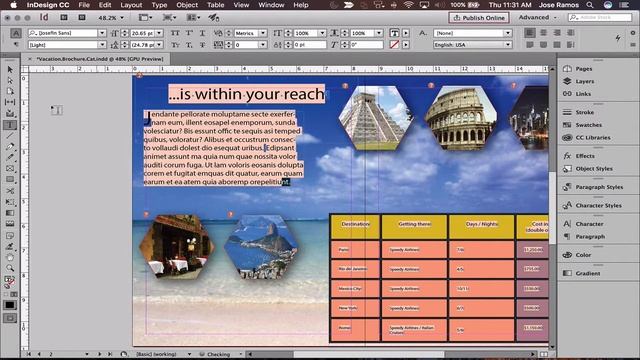This screenshot has width=640, height=360.
Task: Expand the leading 24.78 pt dropdown
Action: click(159, 44)
